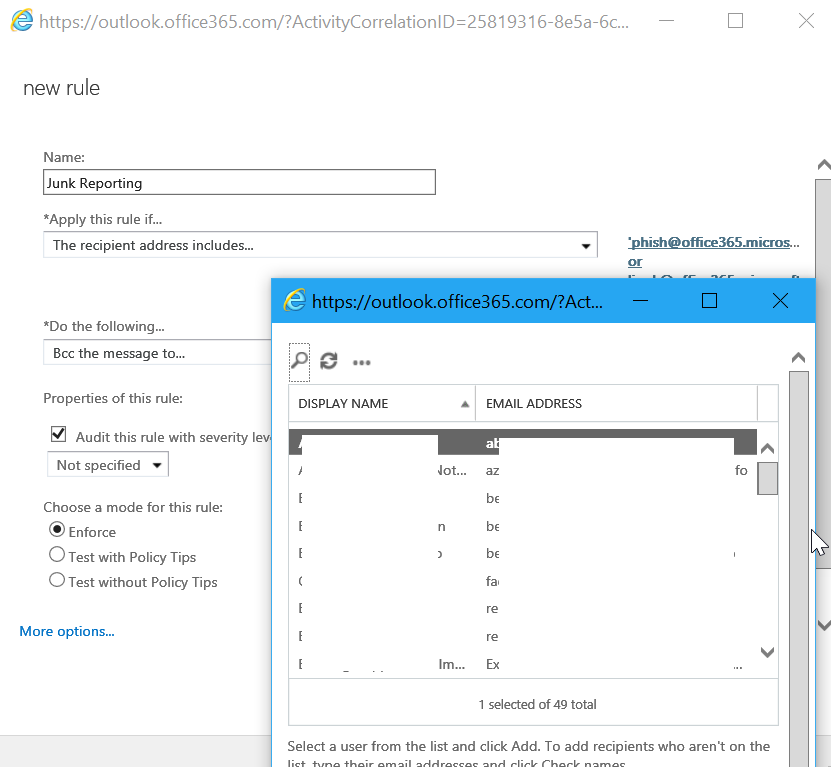Click the sort arrow in Display Name column
831x767 pixels.
pyautogui.click(x=465, y=404)
